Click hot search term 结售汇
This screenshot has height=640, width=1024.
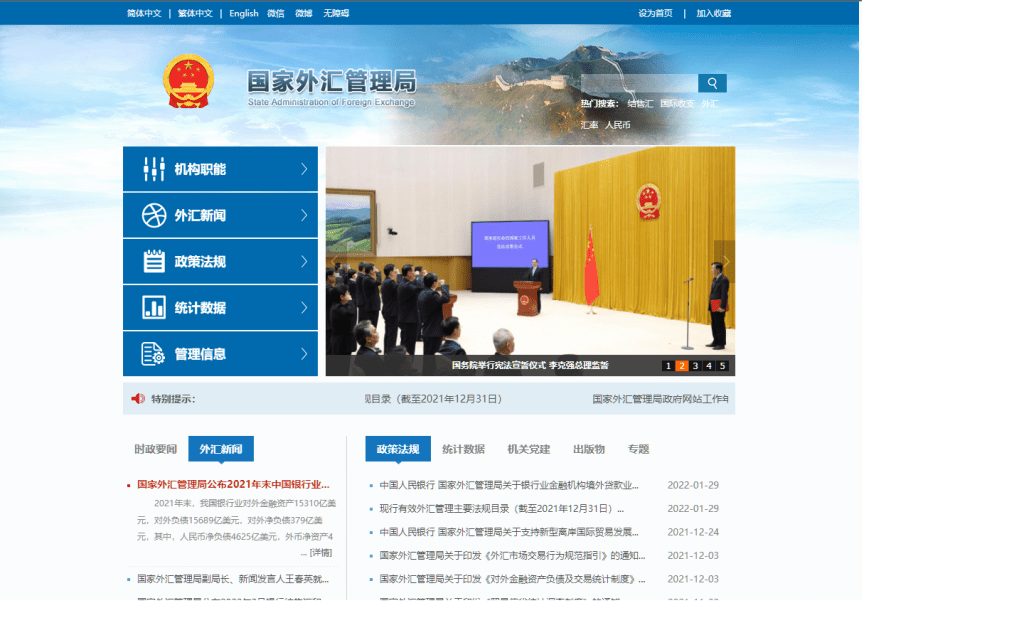(x=640, y=104)
